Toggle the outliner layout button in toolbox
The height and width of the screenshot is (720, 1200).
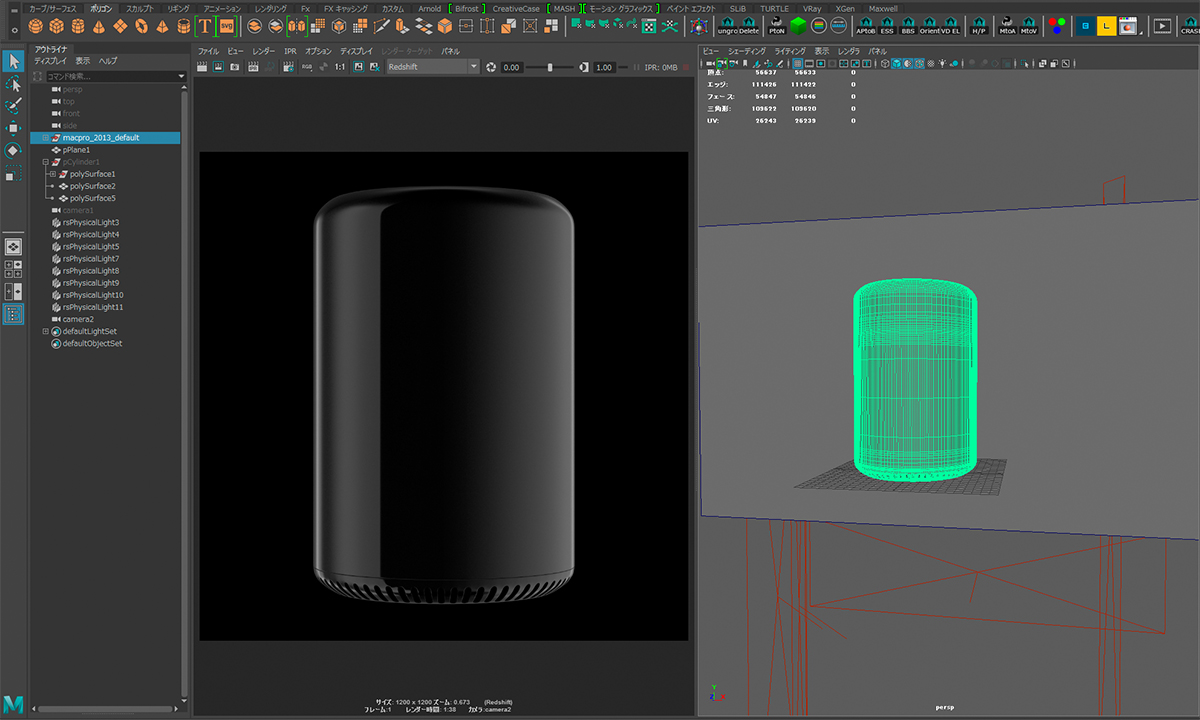[13, 314]
